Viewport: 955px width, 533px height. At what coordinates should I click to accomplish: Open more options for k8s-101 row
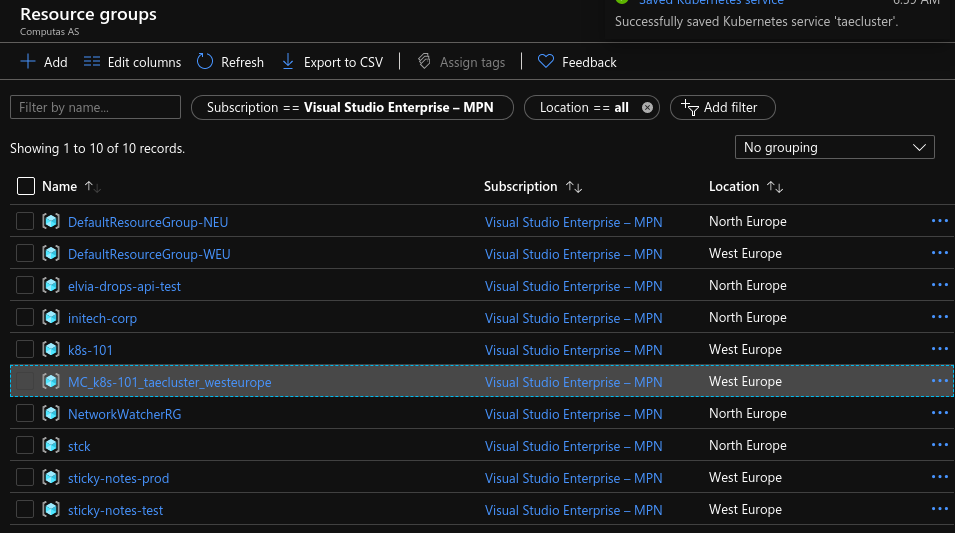tap(939, 349)
